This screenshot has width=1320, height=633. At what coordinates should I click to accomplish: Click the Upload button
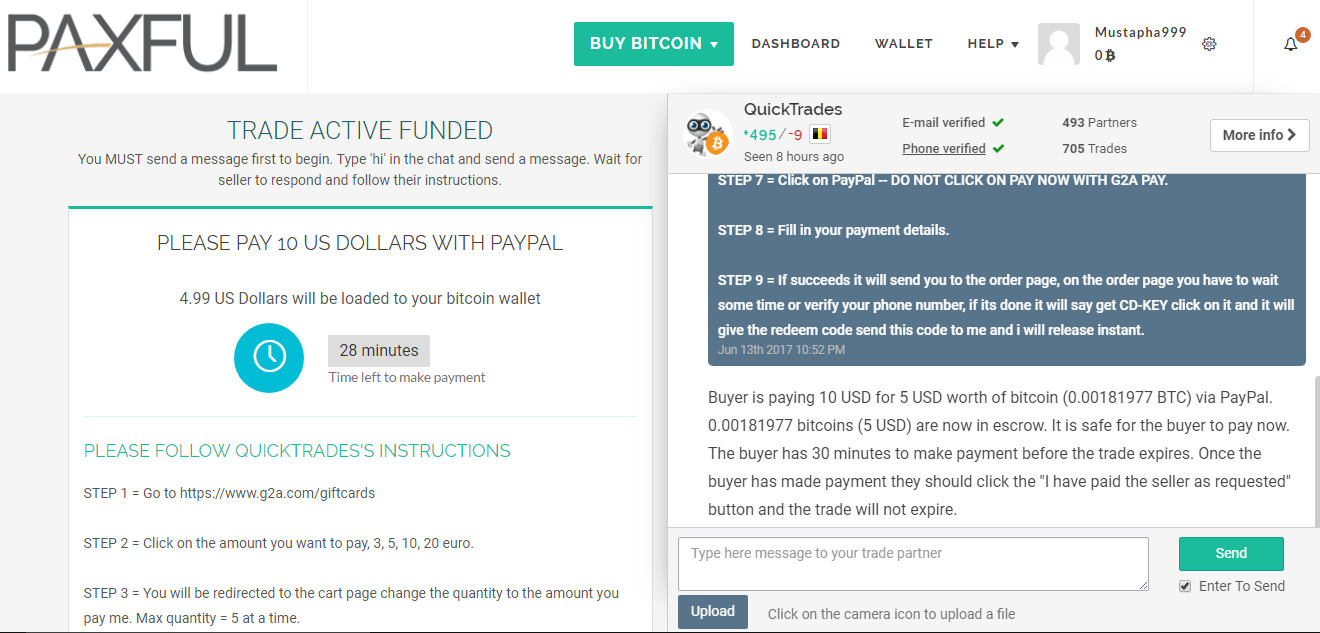click(x=712, y=612)
